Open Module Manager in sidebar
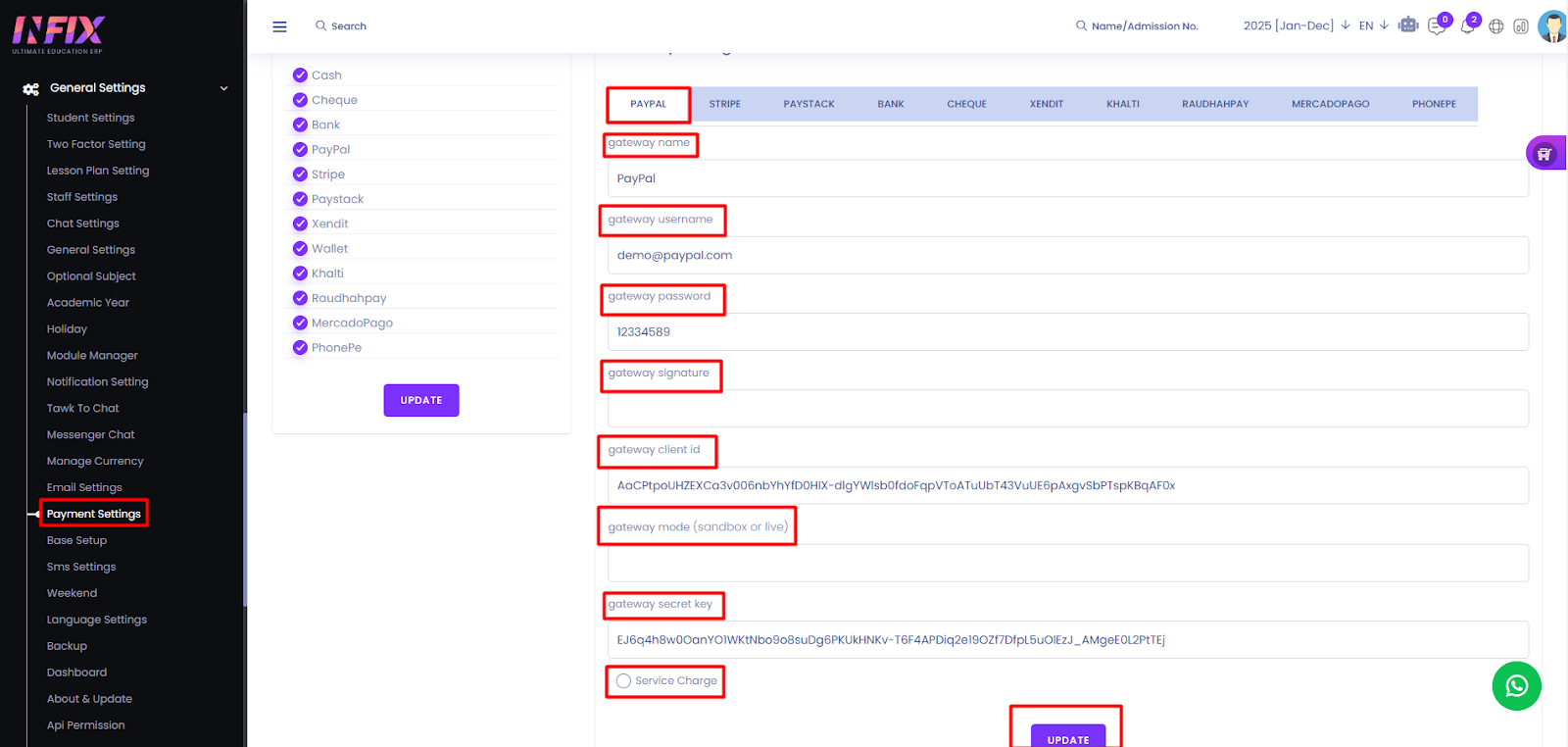The image size is (1568, 747). tap(92, 356)
